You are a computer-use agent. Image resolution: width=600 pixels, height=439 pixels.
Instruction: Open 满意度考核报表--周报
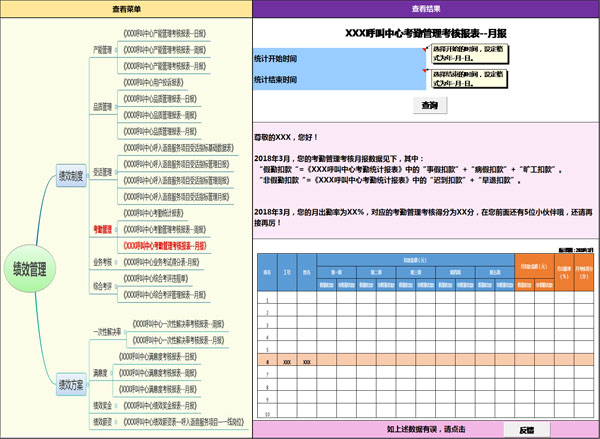(x=158, y=373)
